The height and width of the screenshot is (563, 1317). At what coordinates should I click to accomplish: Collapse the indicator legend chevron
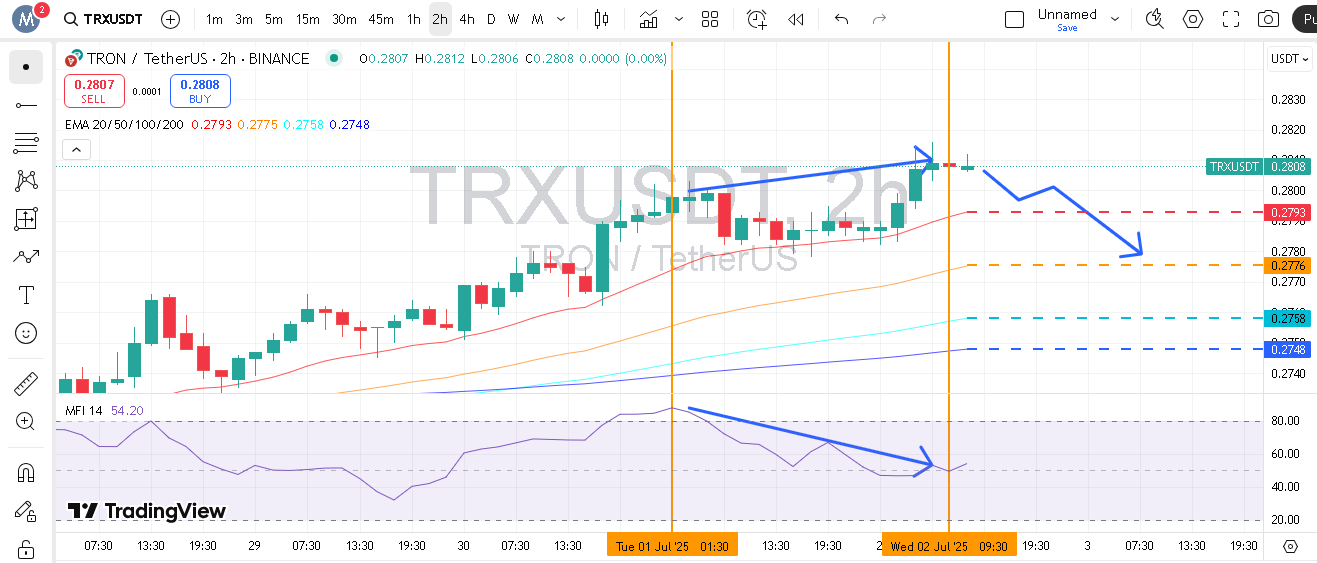76,150
